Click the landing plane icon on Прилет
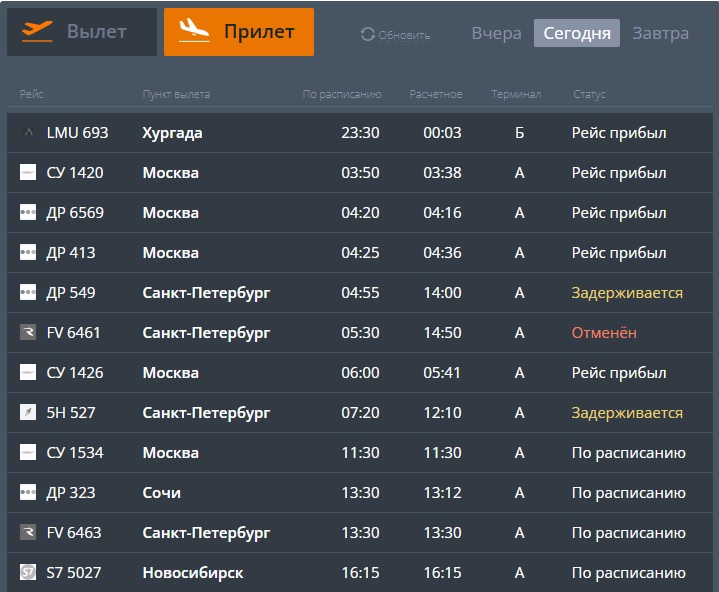This screenshot has height=592, width=719. tap(194, 31)
